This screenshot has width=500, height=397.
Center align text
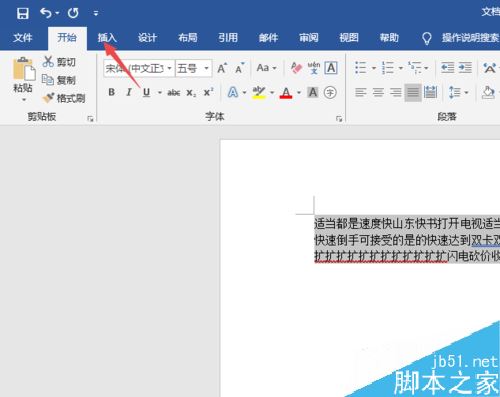pos(378,92)
